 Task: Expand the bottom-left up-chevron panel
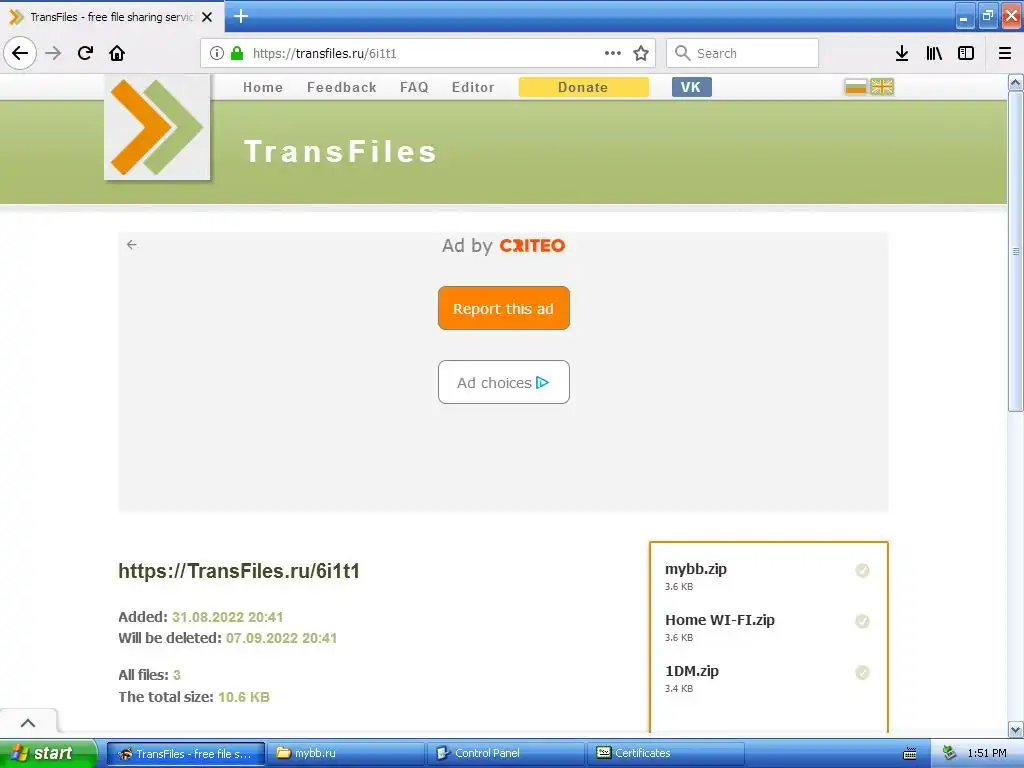click(28, 722)
